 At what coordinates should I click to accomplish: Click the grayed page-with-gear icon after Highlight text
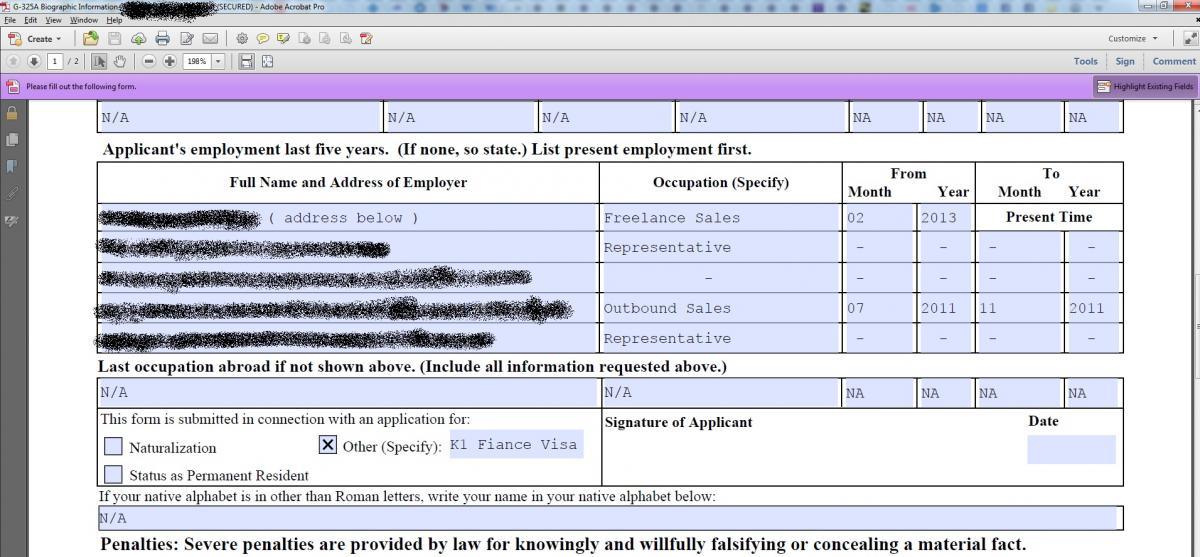(x=304, y=39)
